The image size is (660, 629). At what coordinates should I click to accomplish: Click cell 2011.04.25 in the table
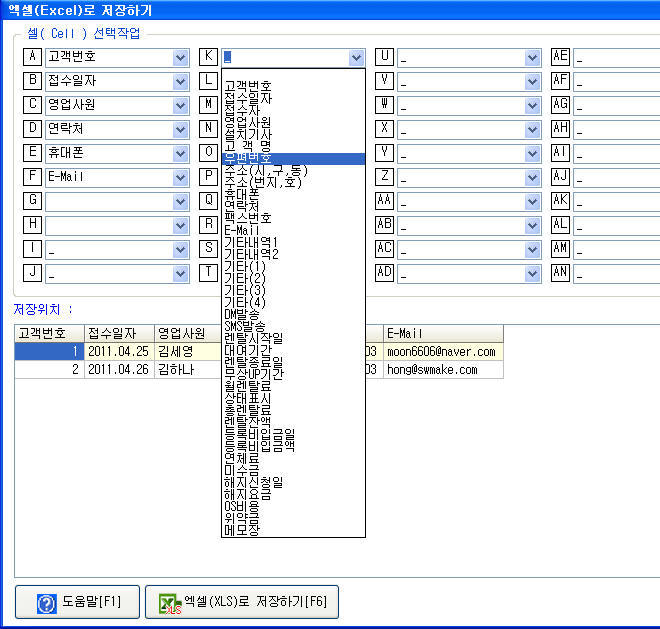point(120,352)
